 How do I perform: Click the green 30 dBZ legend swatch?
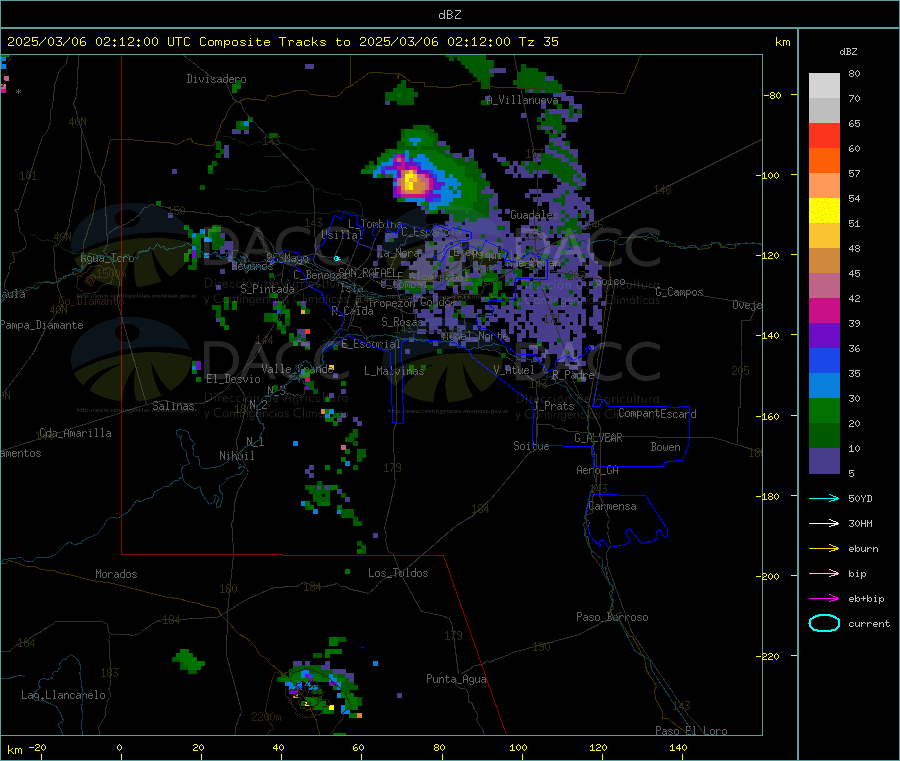[x=824, y=410]
